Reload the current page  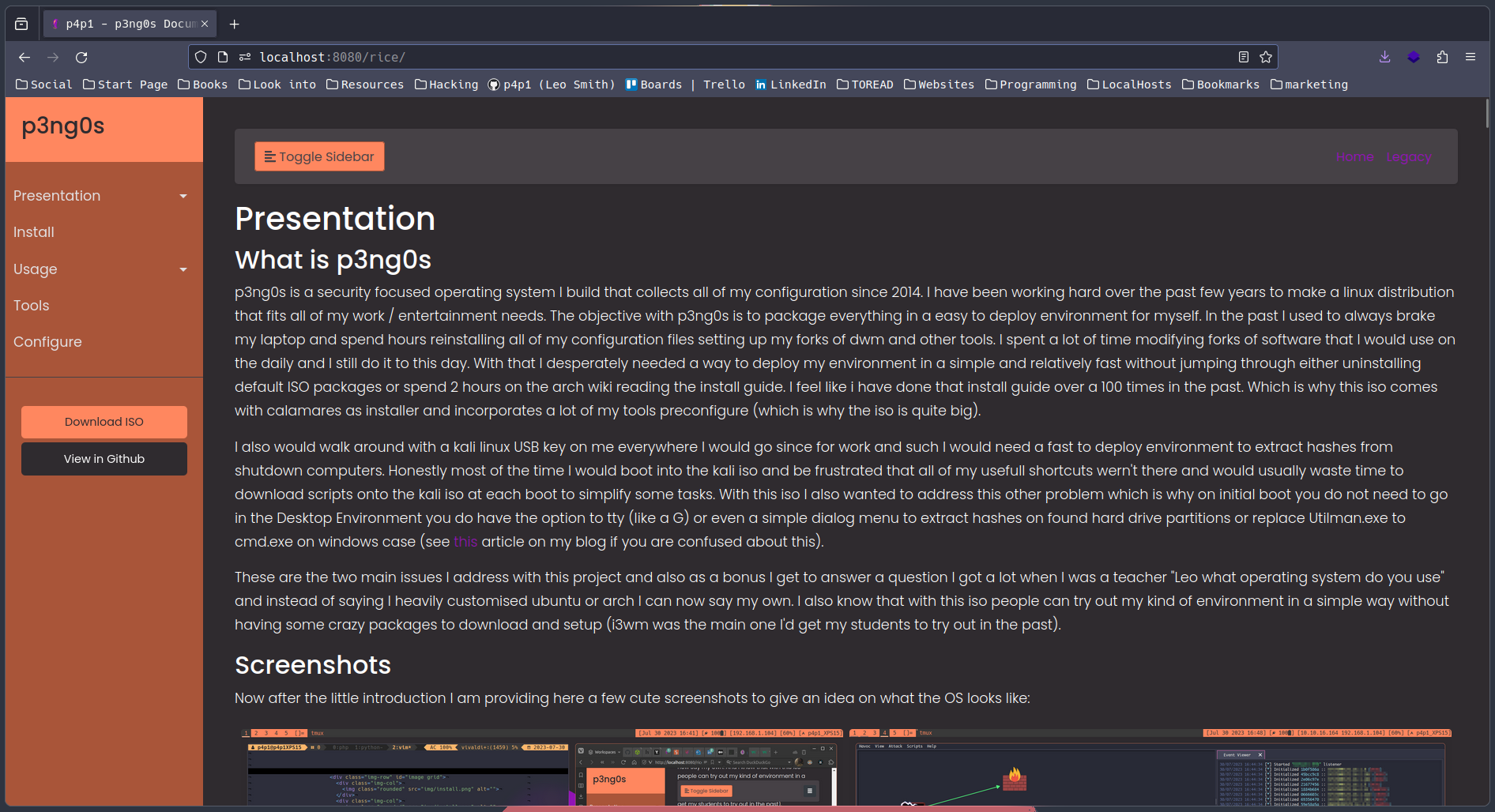pyautogui.click(x=81, y=58)
